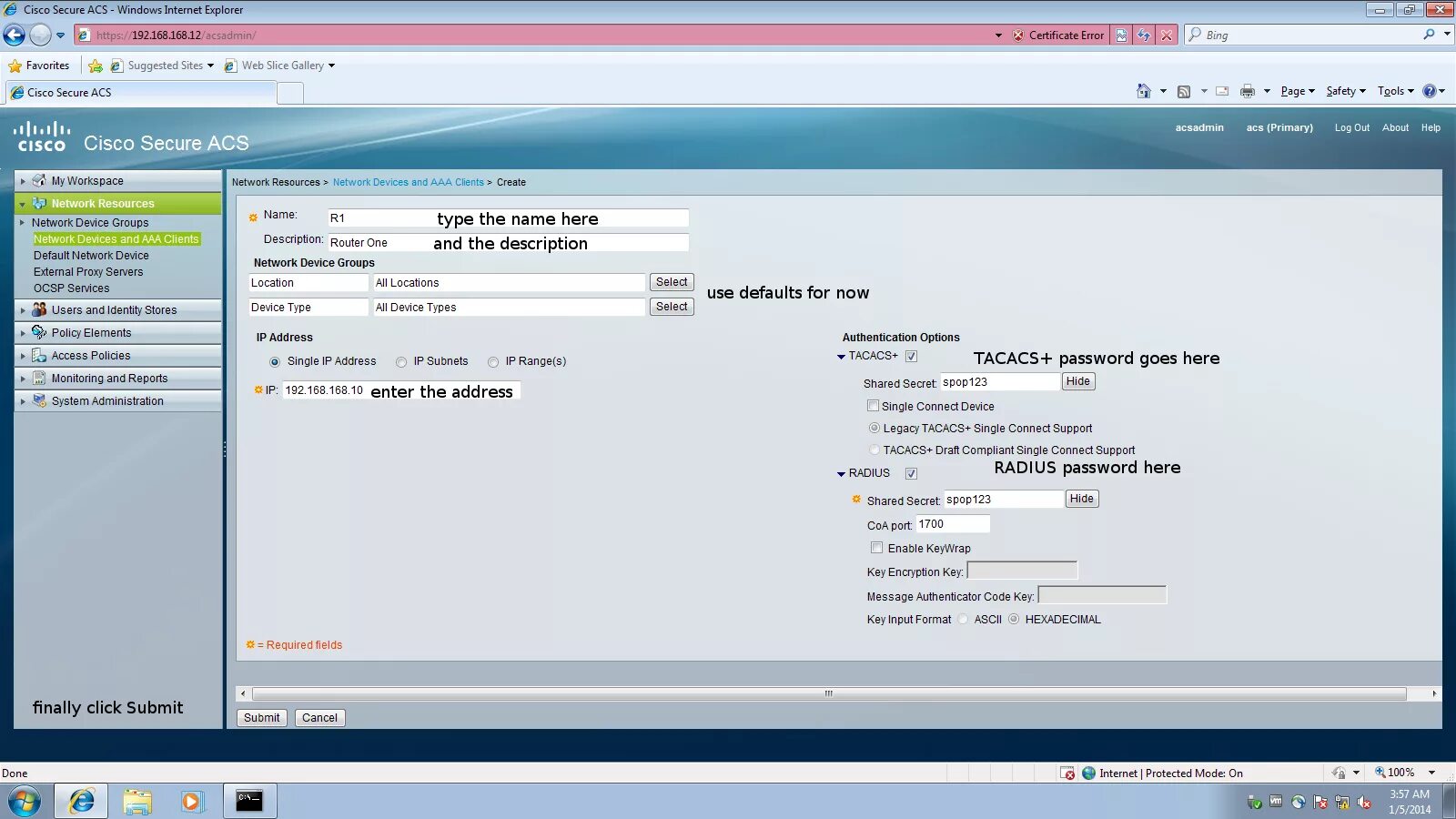1456x819 pixels.
Task: Toggle the TACACS+ checkbox
Action: pyautogui.click(x=911, y=357)
